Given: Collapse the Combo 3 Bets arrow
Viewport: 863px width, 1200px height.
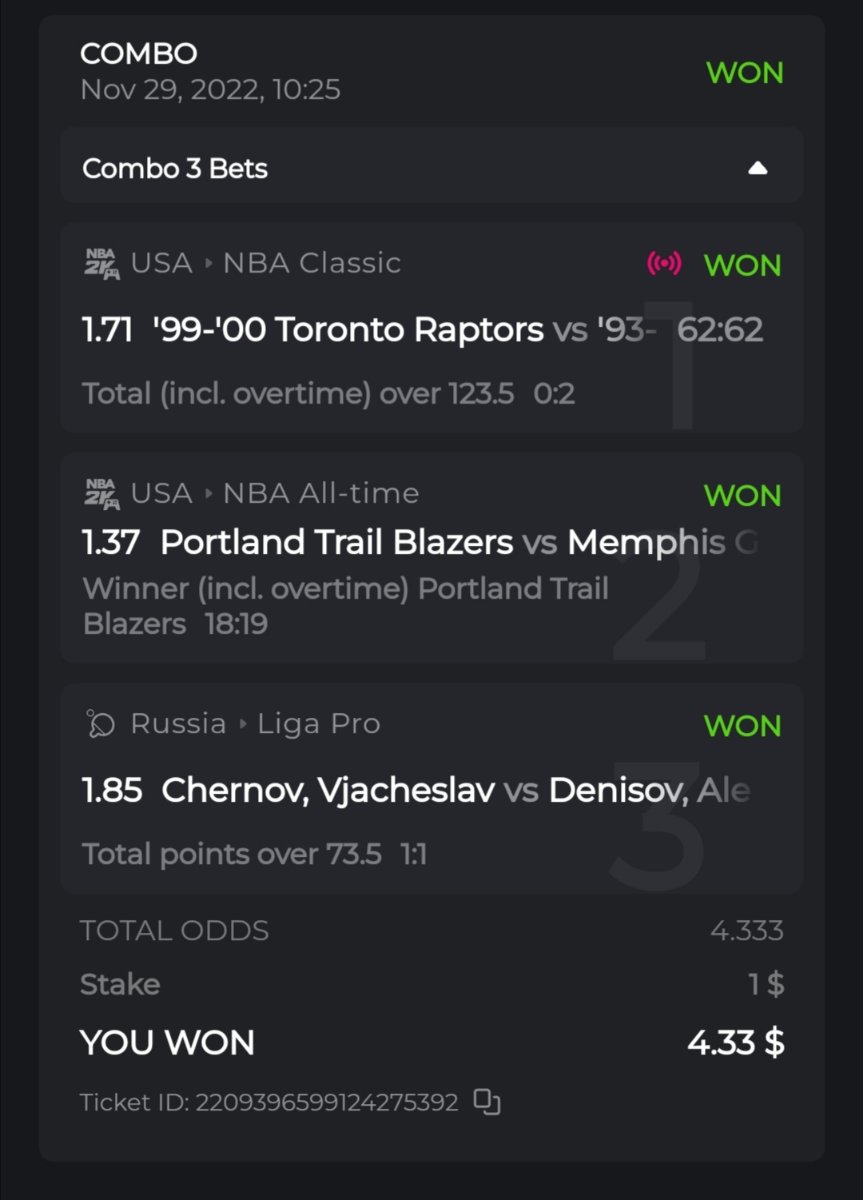Looking at the screenshot, I should [x=758, y=168].
